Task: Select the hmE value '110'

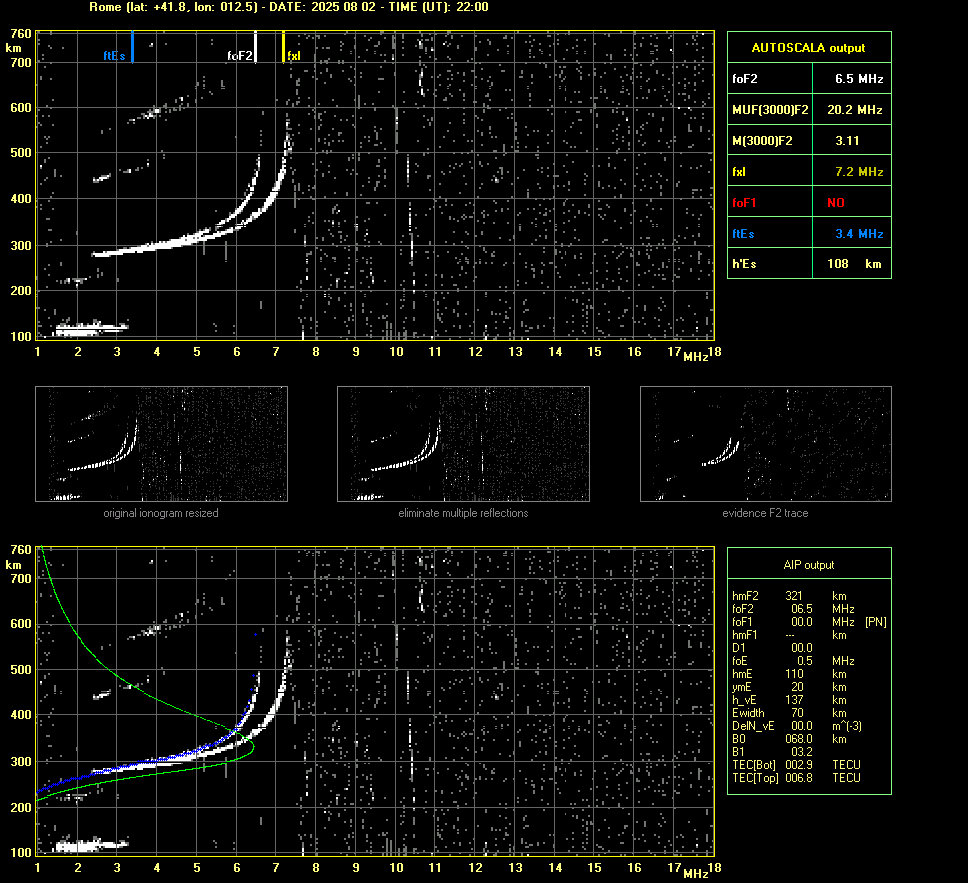Action: [794, 674]
